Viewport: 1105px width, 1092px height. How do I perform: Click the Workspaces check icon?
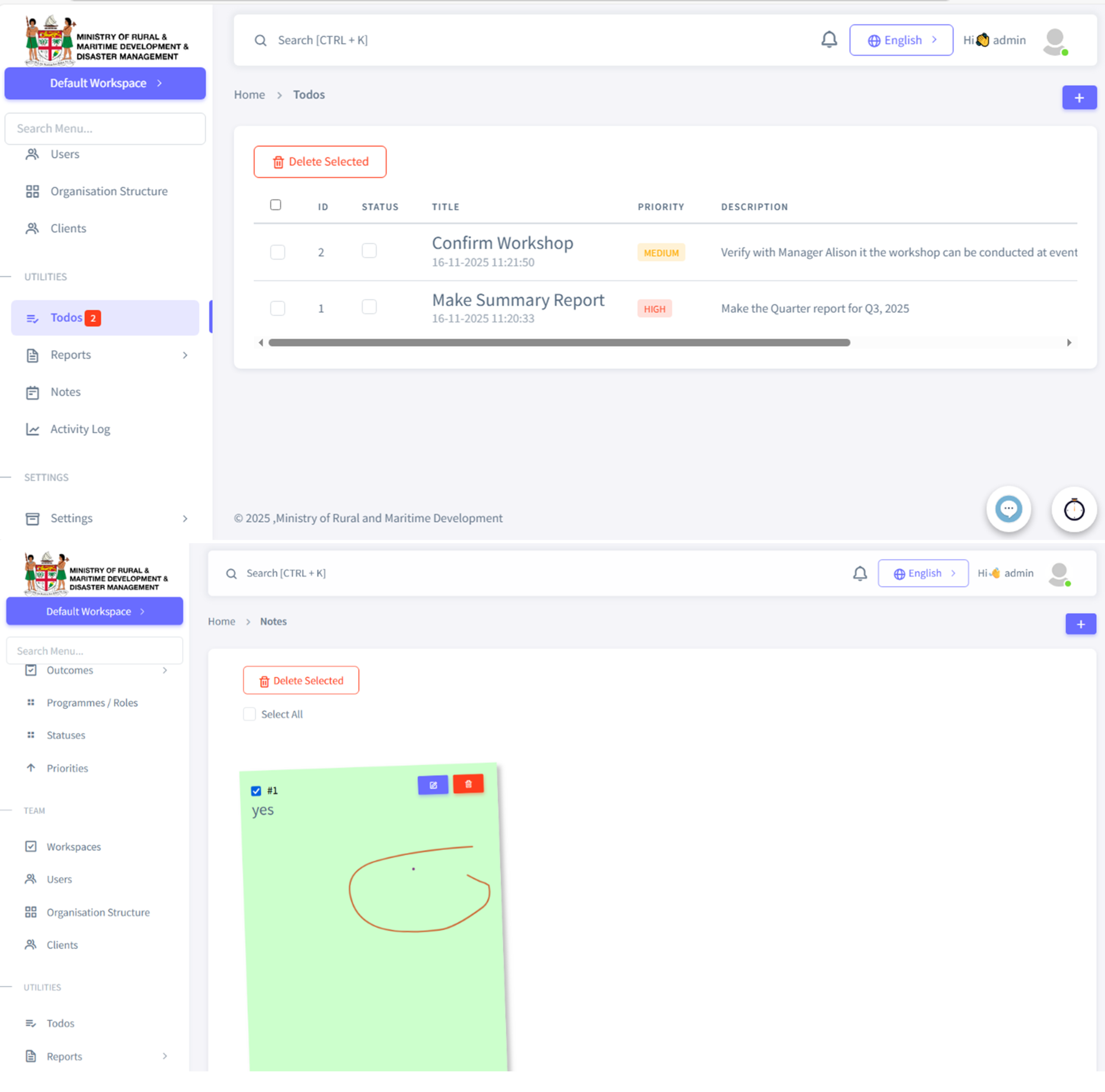click(31, 846)
